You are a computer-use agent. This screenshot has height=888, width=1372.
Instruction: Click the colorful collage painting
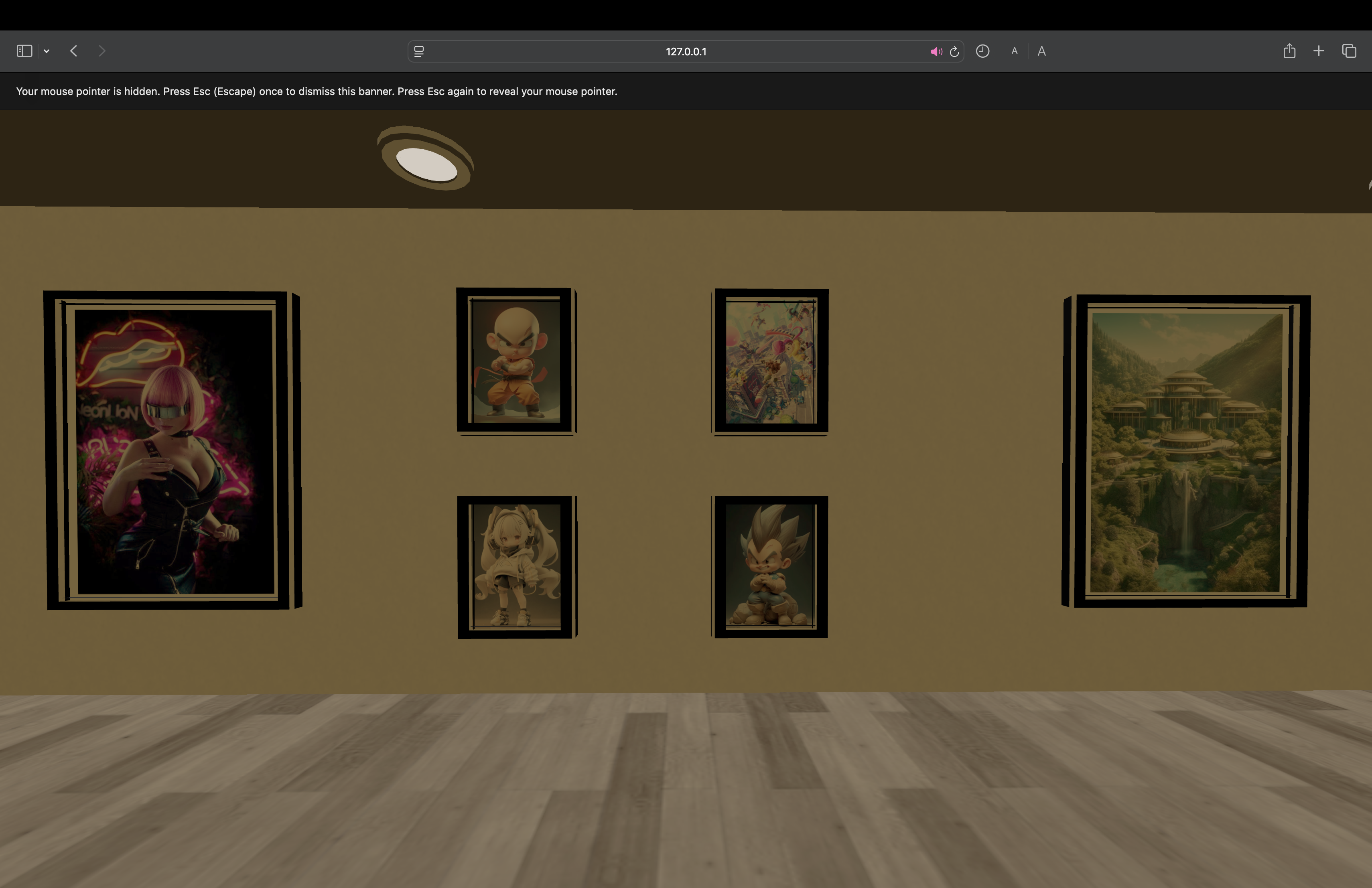[770, 361]
